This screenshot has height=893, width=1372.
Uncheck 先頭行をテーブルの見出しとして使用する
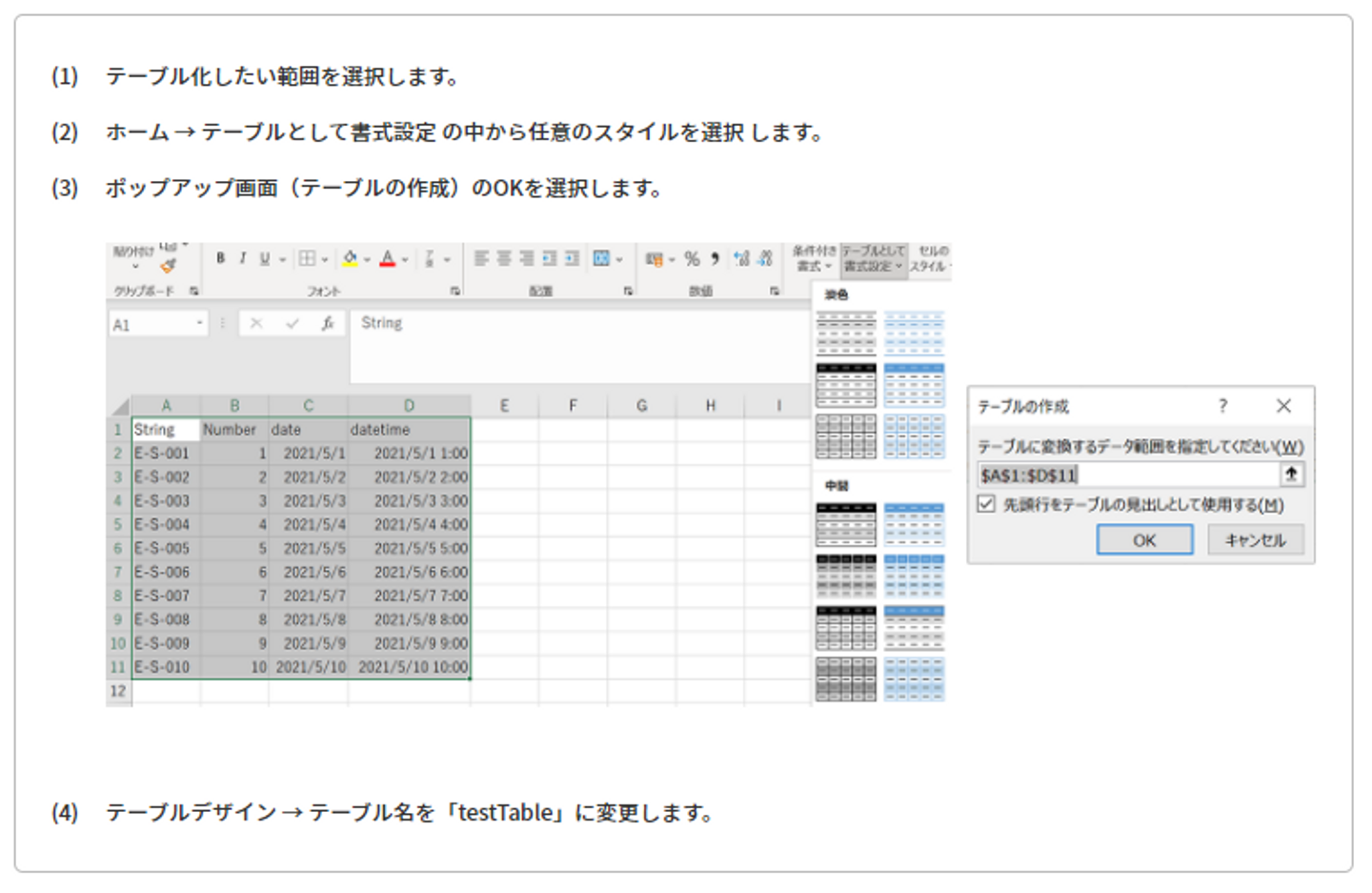[x=986, y=503]
